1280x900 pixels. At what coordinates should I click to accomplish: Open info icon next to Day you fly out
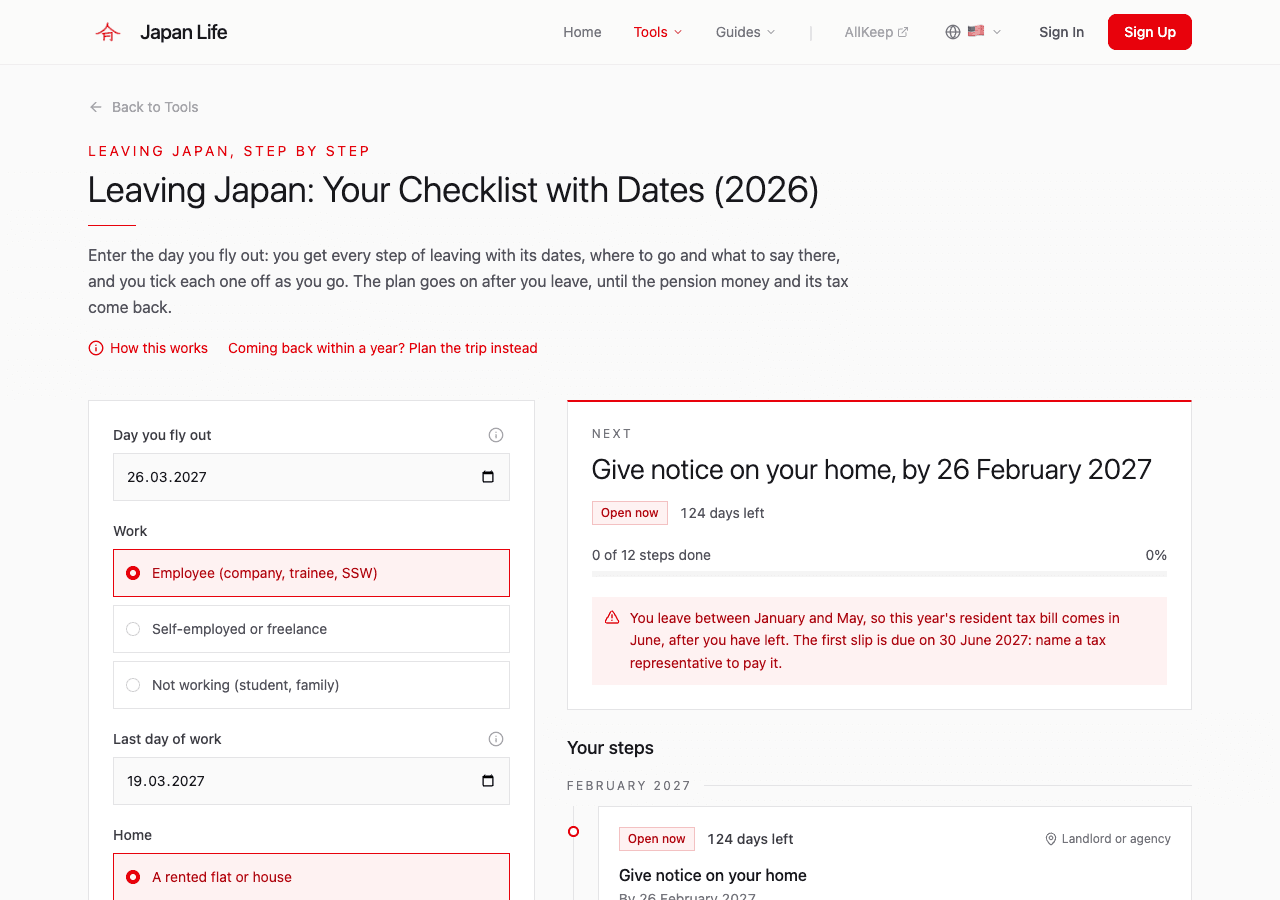point(496,435)
